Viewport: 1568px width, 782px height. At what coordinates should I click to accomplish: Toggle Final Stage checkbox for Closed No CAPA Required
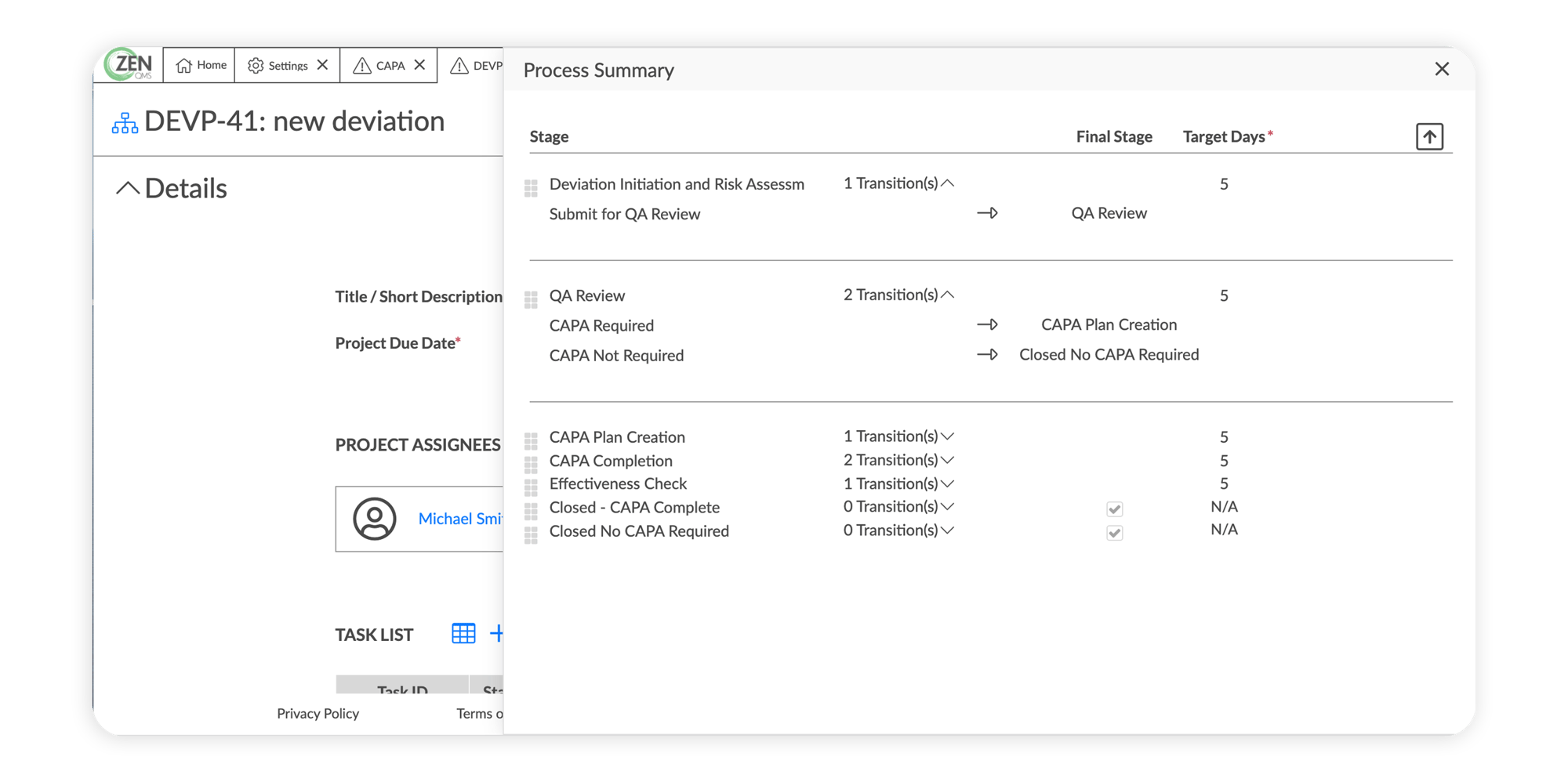1114,533
